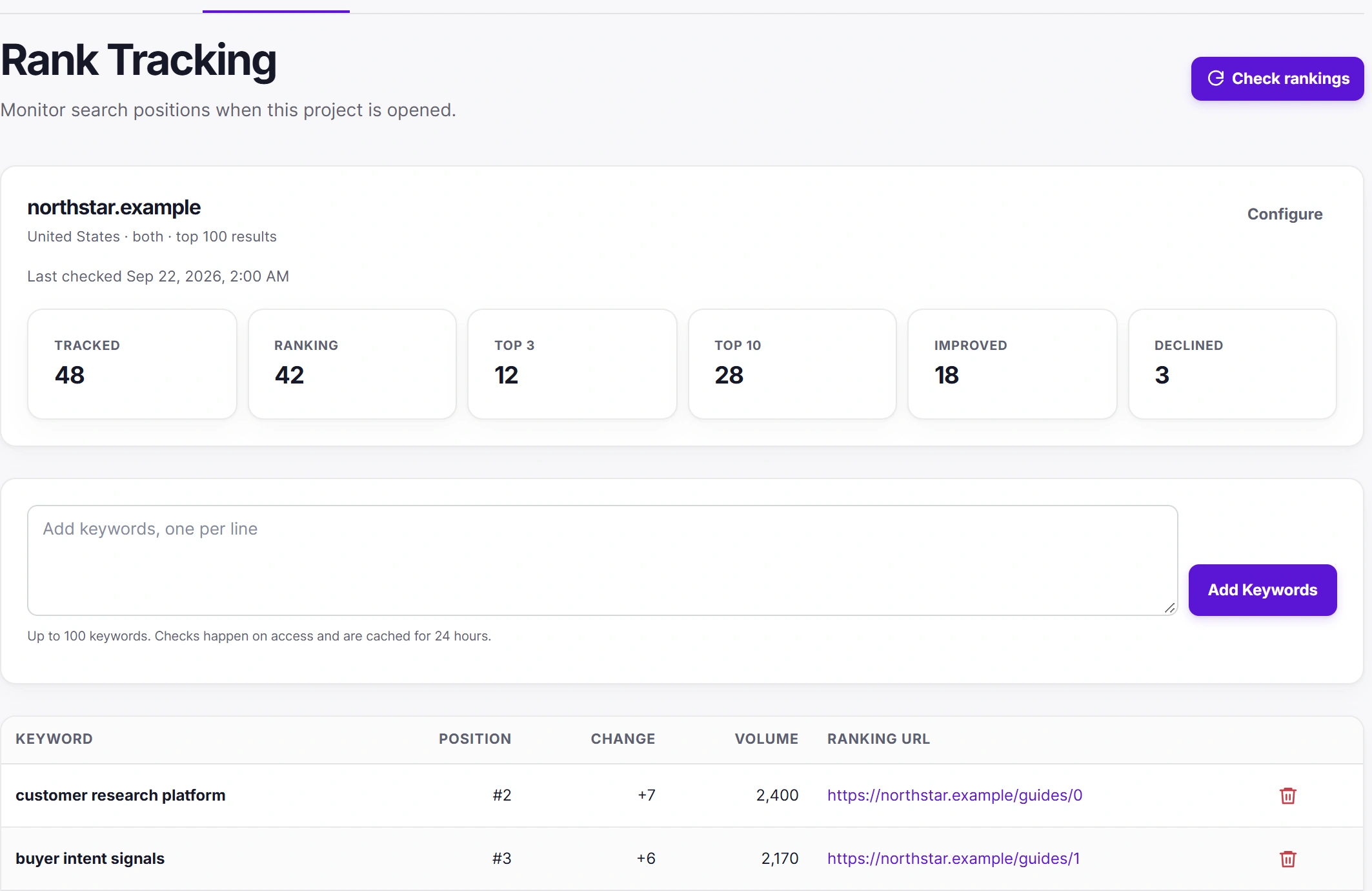Screen dimensions: 1372x891
Task: Click the Position column header
Action: [475, 739]
